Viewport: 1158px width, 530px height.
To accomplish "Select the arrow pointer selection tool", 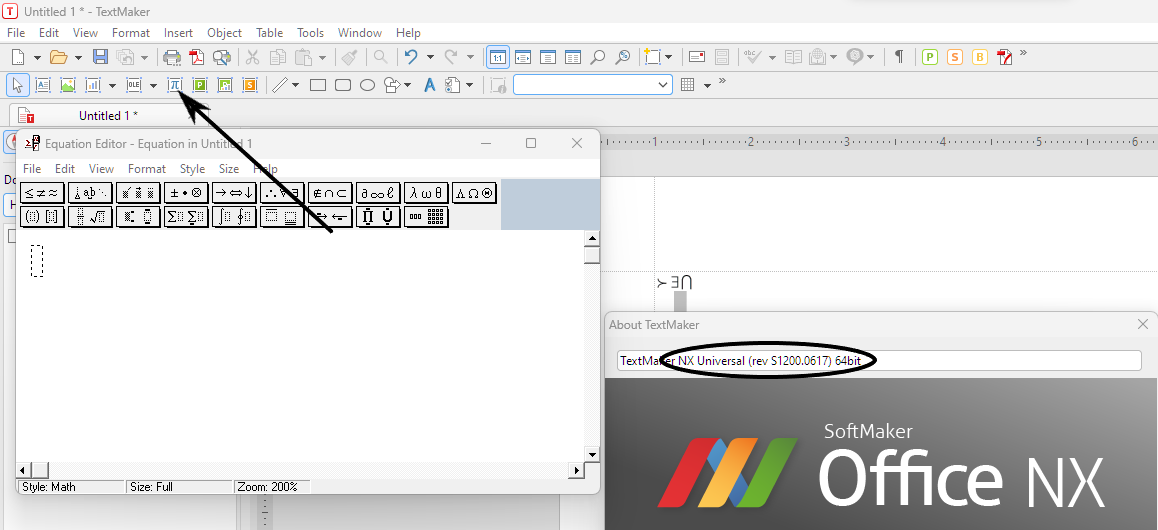I will 18,85.
